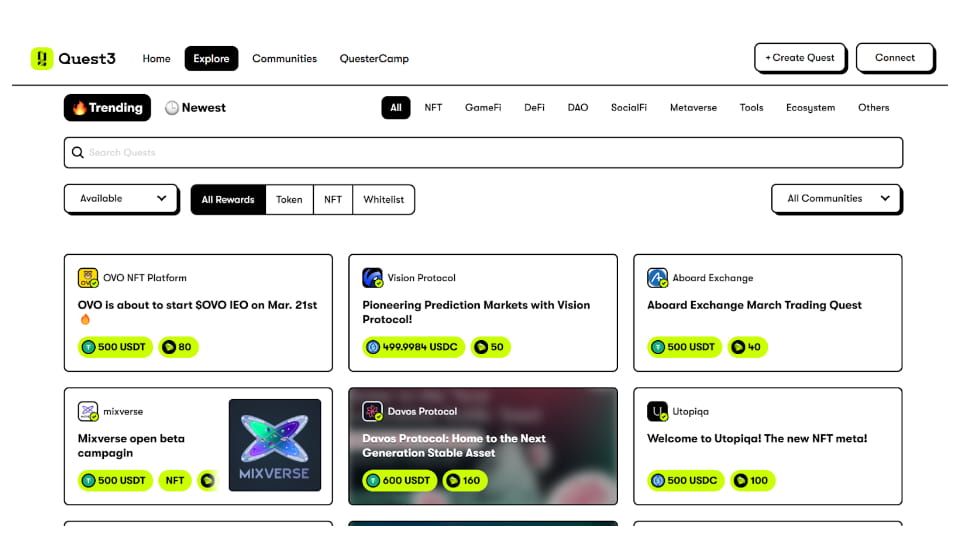Screen dimensions: 953x539
Task: Click the 160 points badge on Davos card
Action: tap(465, 481)
